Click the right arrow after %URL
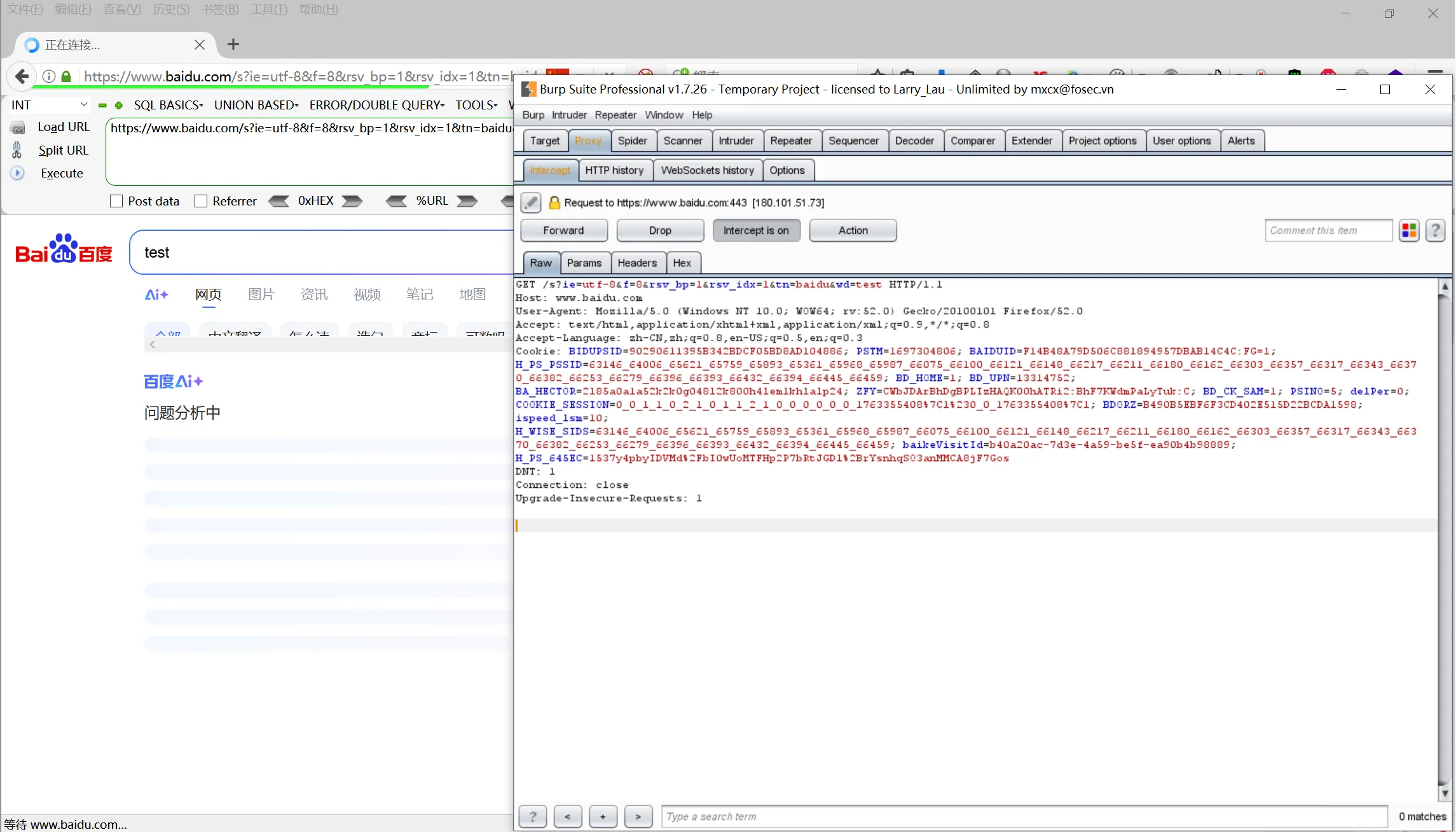Viewport: 1456px width, 832px height. pyautogui.click(x=467, y=201)
